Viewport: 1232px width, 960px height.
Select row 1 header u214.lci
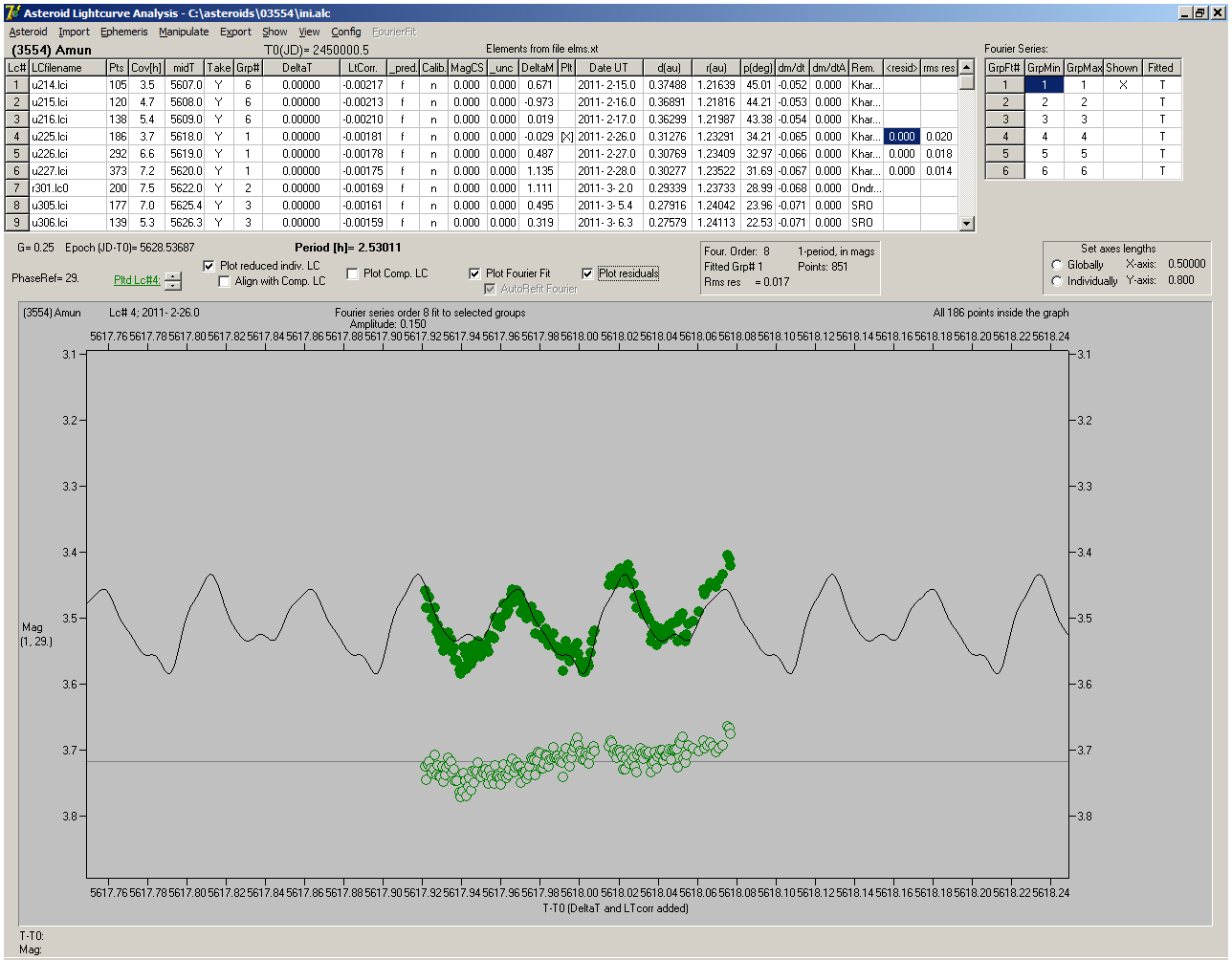[17, 85]
